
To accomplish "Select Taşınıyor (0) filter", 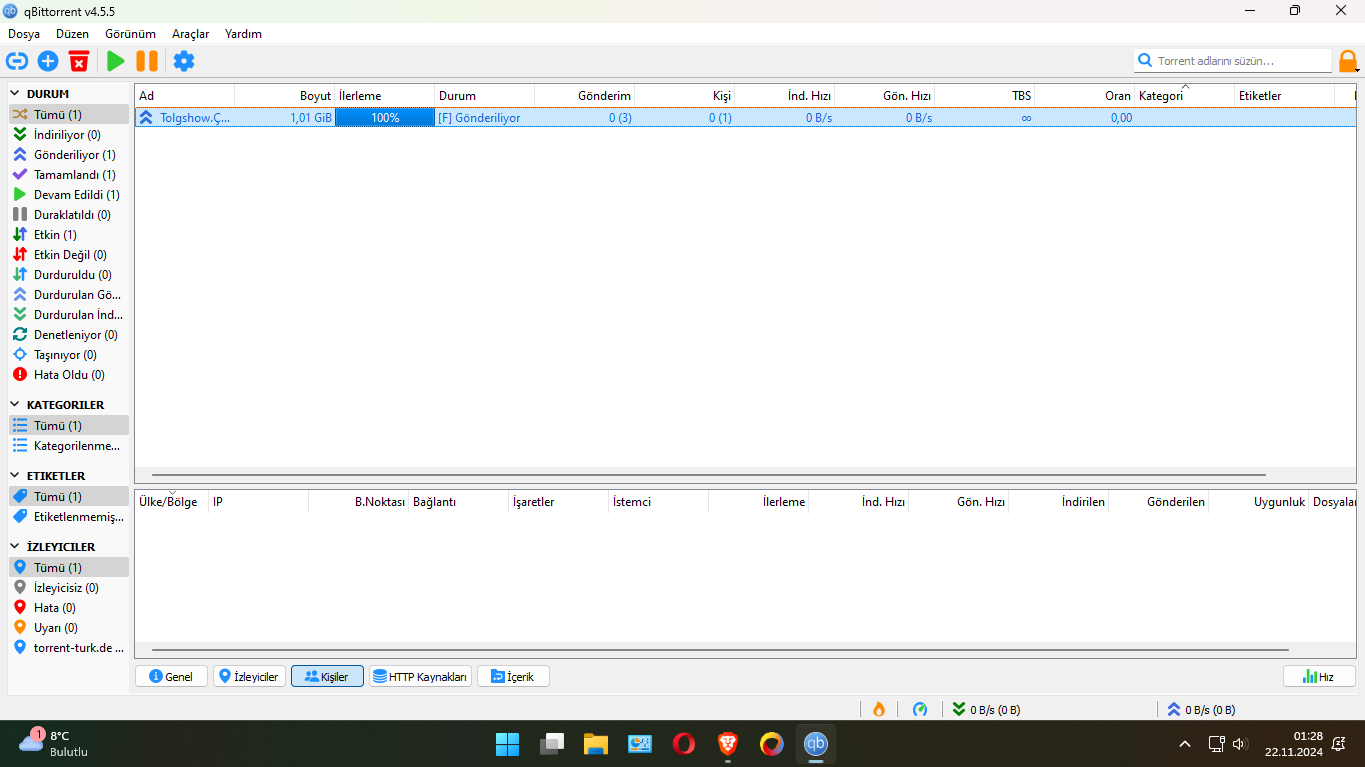I will pos(69,355).
